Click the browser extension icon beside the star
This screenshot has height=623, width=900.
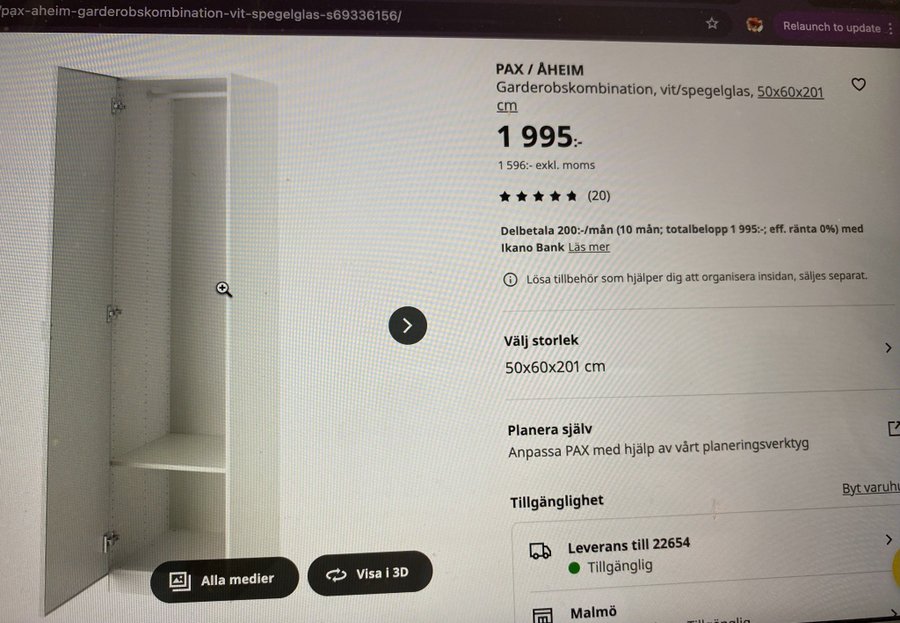click(x=754, y=25)
